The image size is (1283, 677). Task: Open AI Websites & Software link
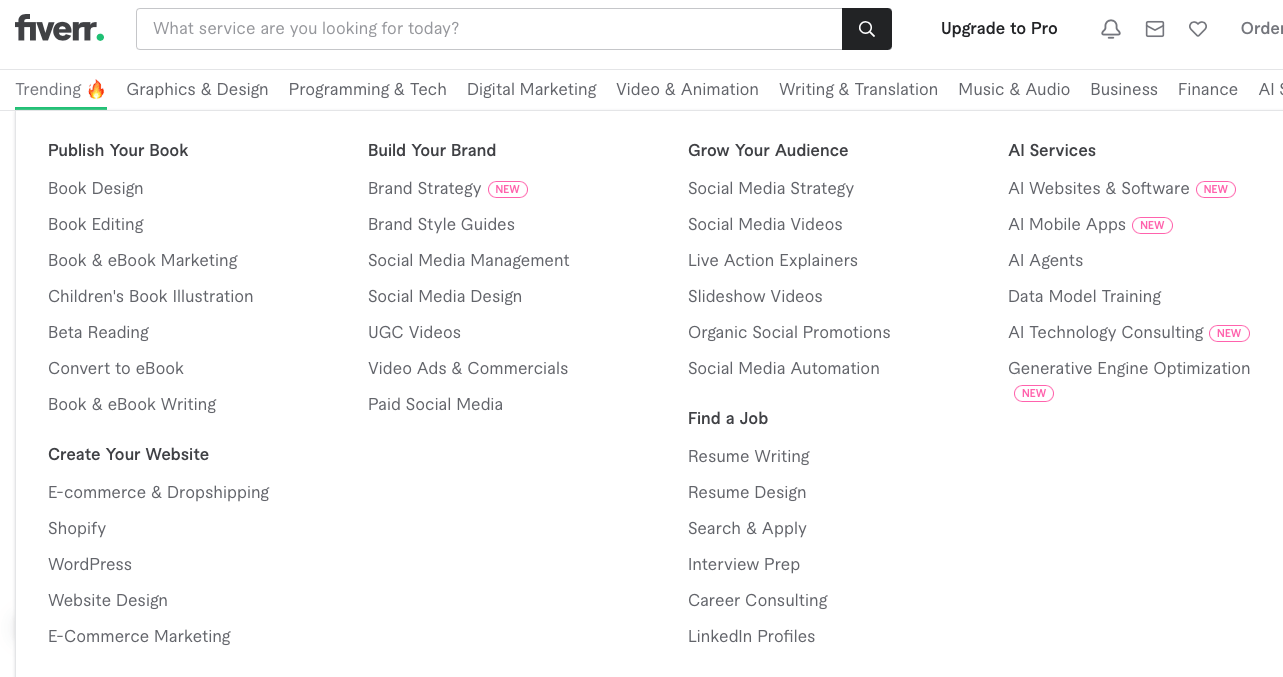(1098, 188)
